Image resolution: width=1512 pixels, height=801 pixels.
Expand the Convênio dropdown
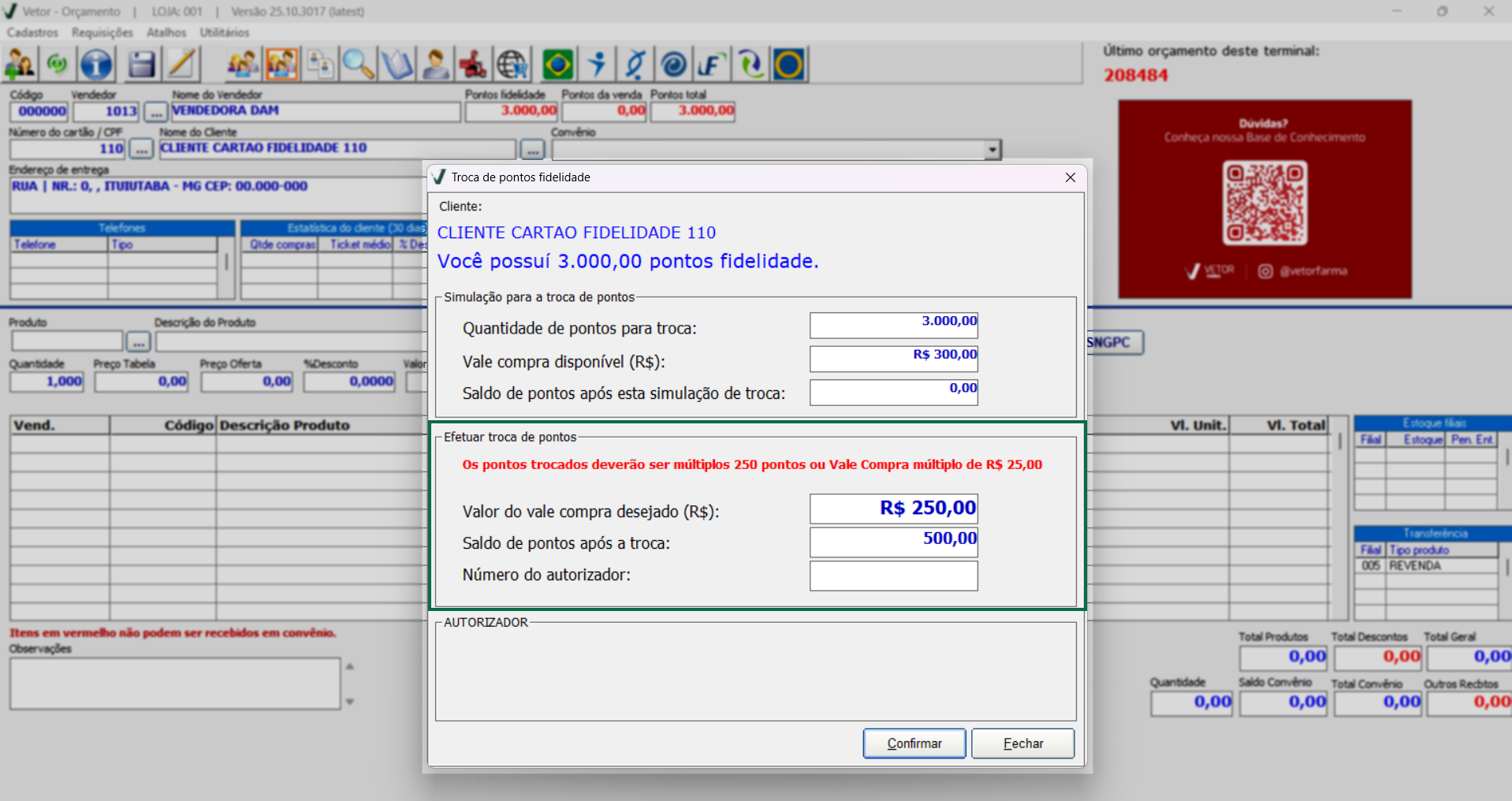click(x=992, y=149)
